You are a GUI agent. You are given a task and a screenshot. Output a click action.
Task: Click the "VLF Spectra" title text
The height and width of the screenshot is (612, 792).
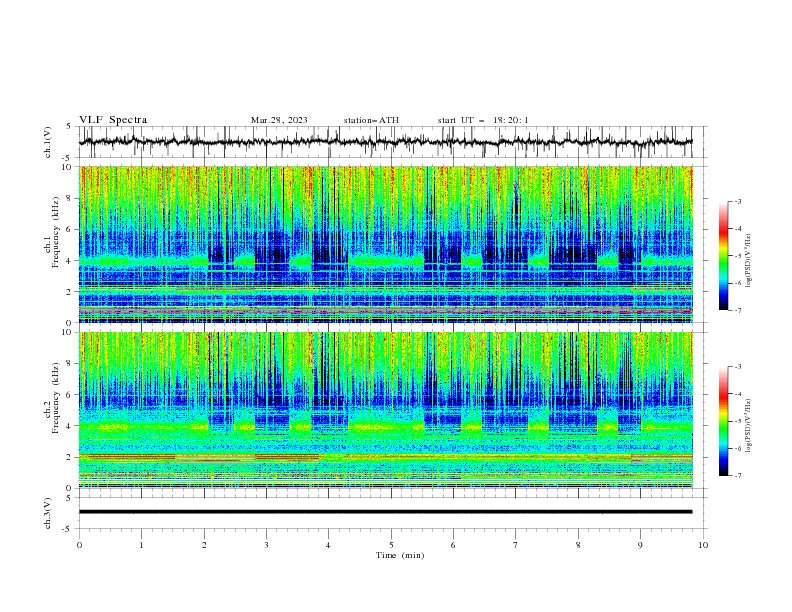tap(113, 120)
